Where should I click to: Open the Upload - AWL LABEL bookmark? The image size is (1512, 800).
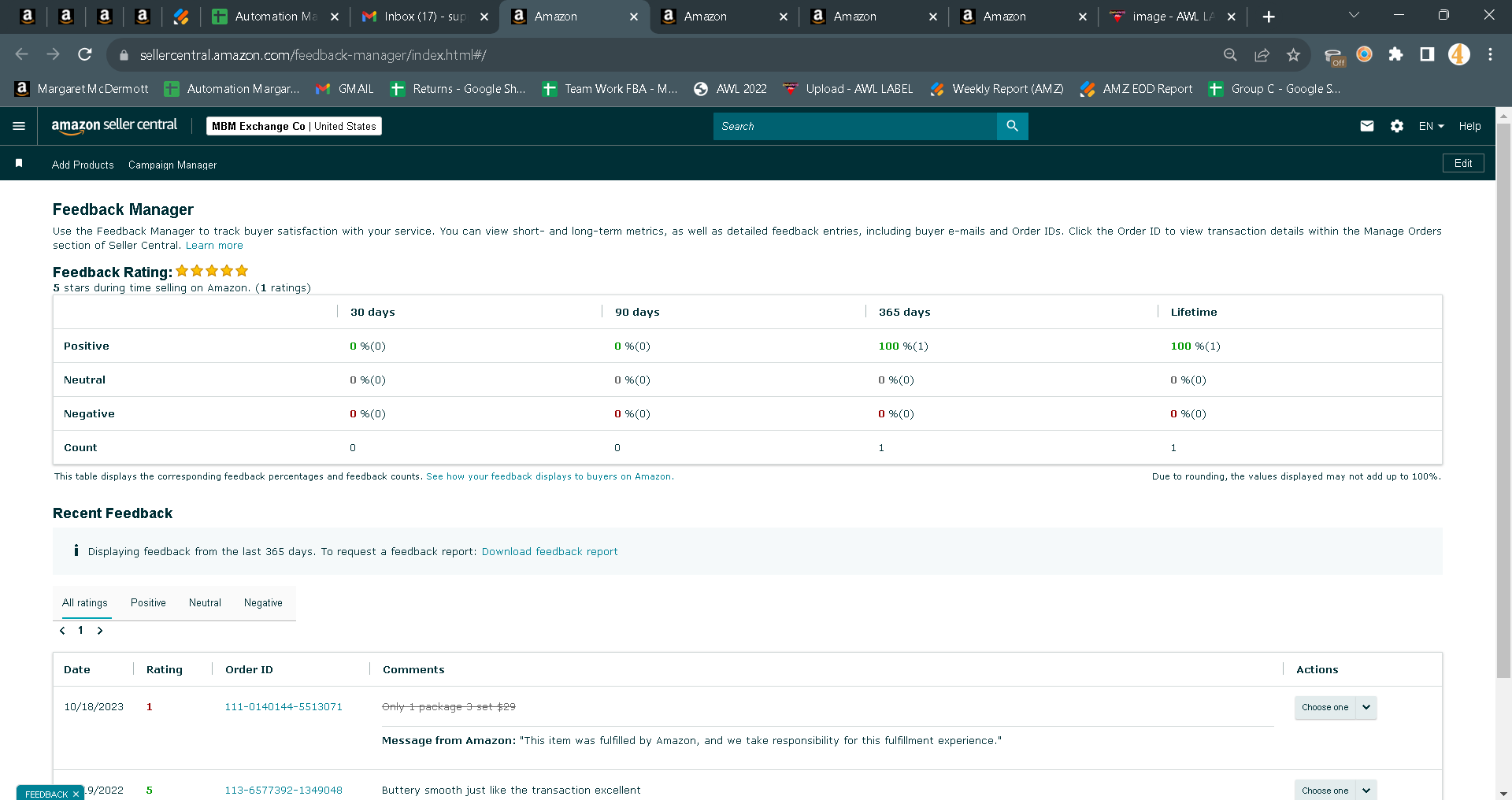tap(848, 89)
